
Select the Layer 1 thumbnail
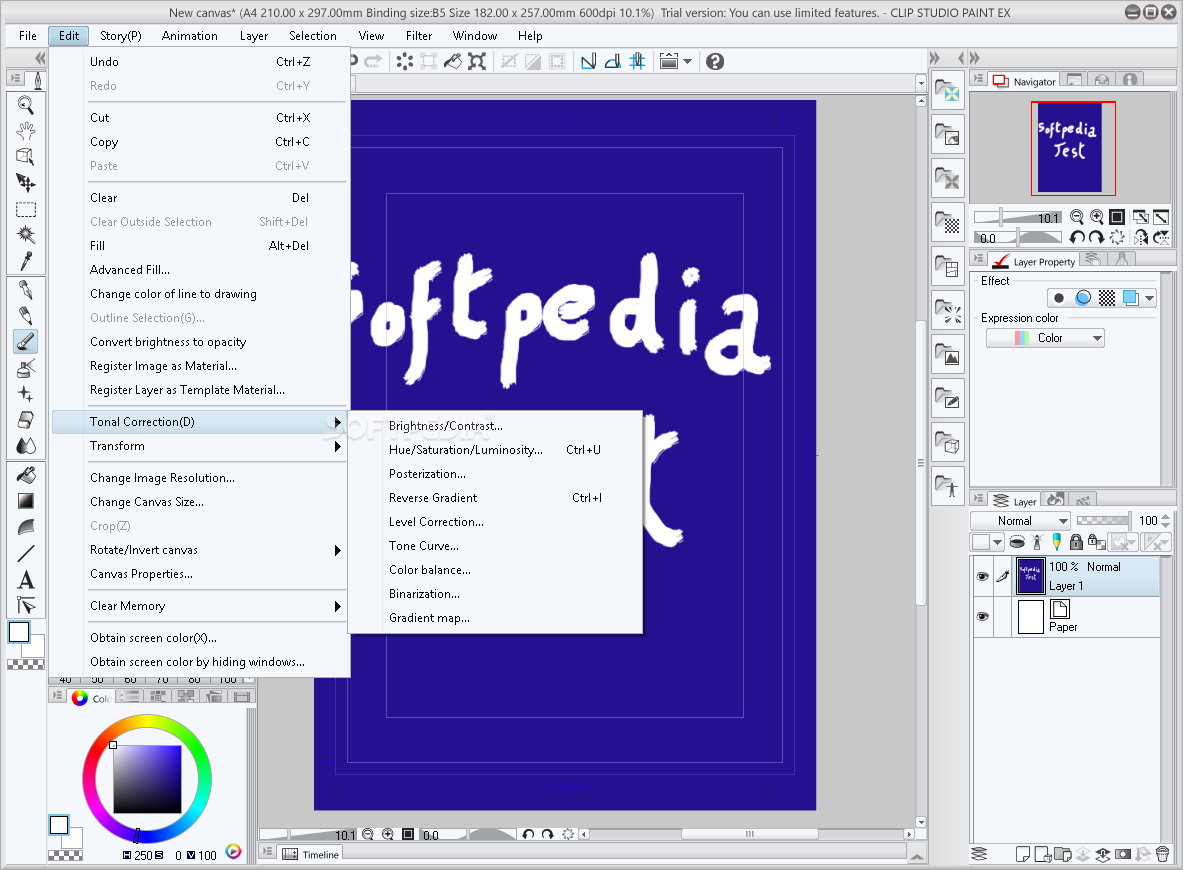pos(1031,576)
